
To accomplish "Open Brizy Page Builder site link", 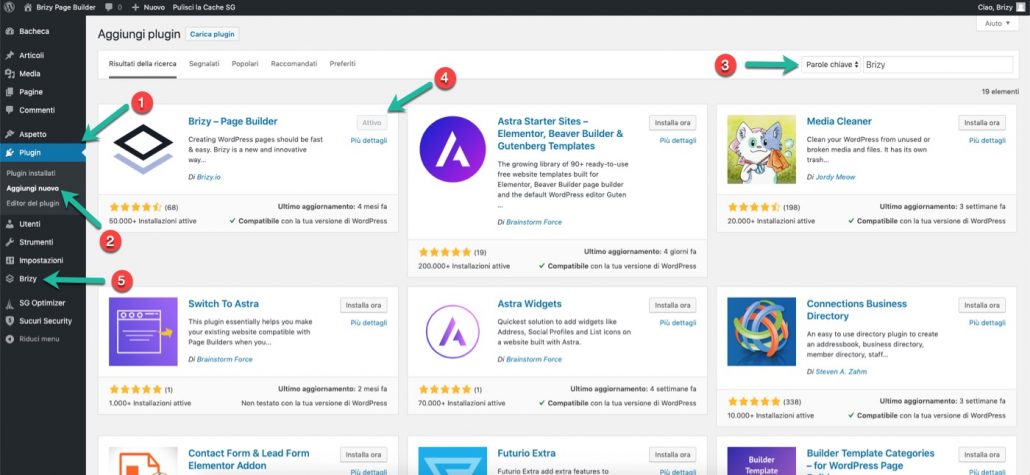I will point(60,7).
